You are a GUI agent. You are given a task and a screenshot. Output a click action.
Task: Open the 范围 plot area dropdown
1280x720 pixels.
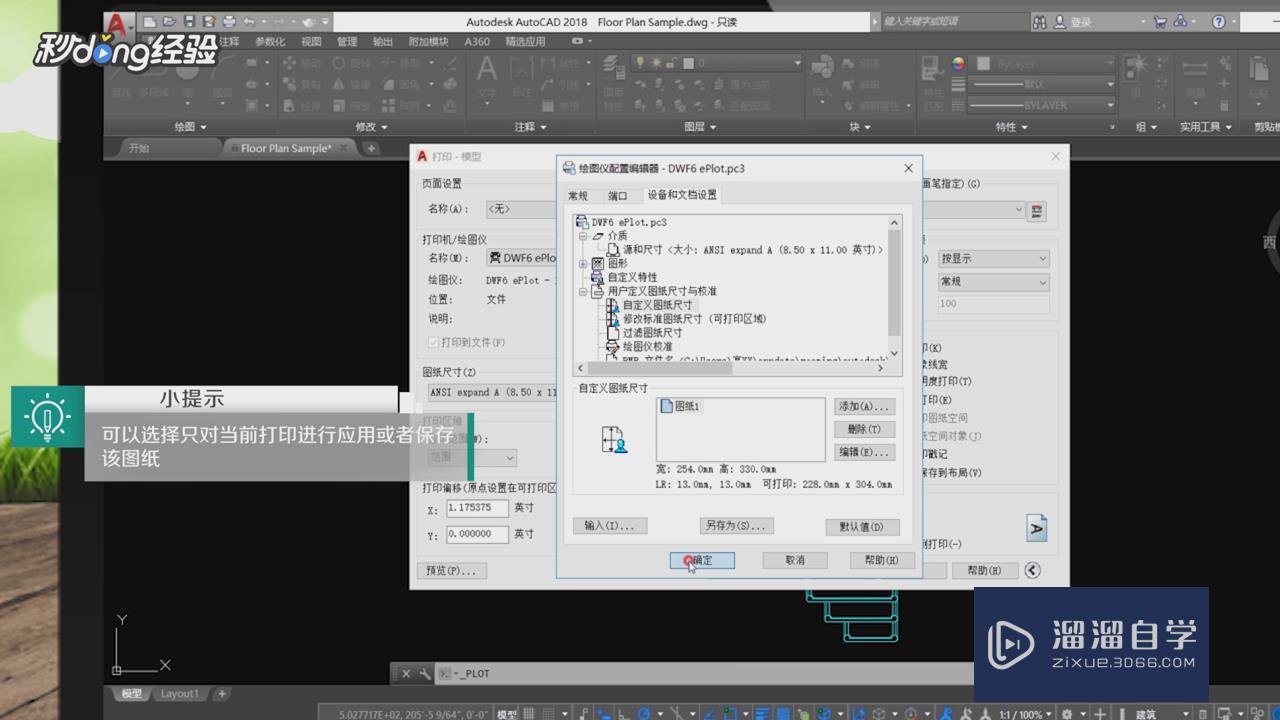[471, 457]
